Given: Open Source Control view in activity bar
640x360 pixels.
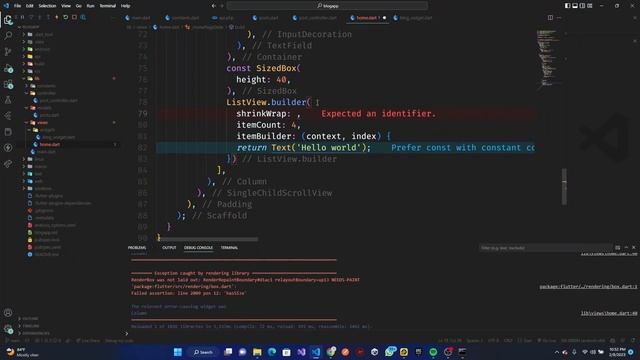Looking at the screenshot, I should click(8, 52).
